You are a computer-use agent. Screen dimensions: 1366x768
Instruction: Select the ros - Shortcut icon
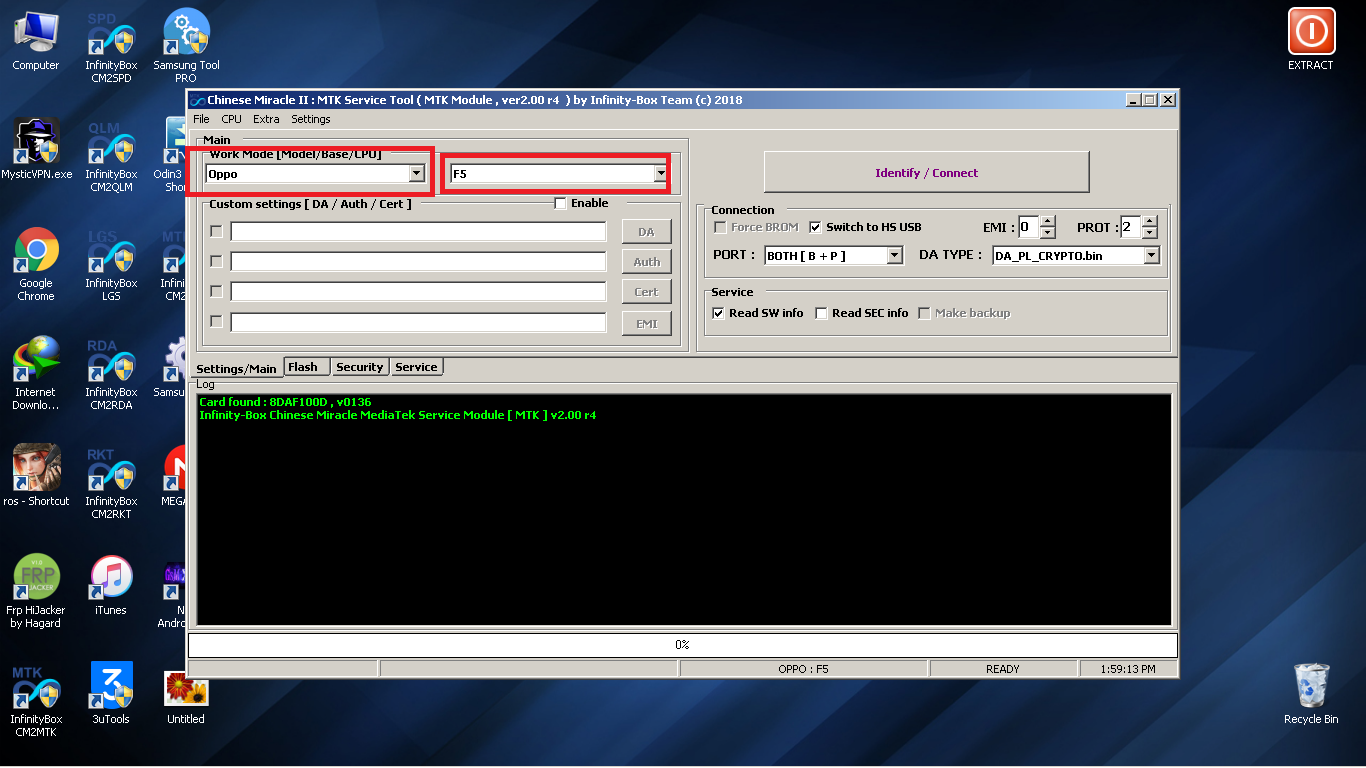tap(36, 476)
